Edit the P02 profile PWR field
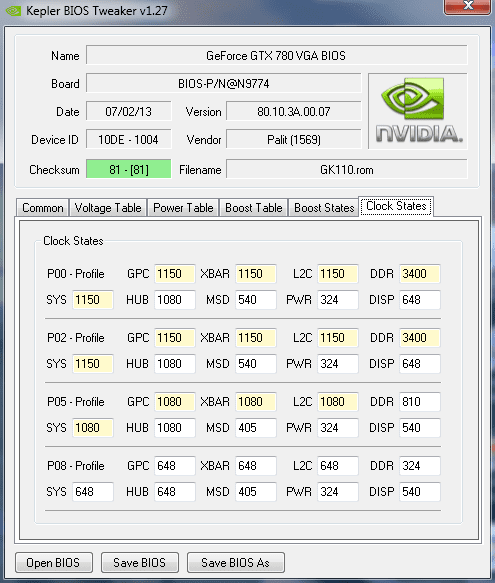This screenshot has height=583, width=495. click(x=338, y=364)
